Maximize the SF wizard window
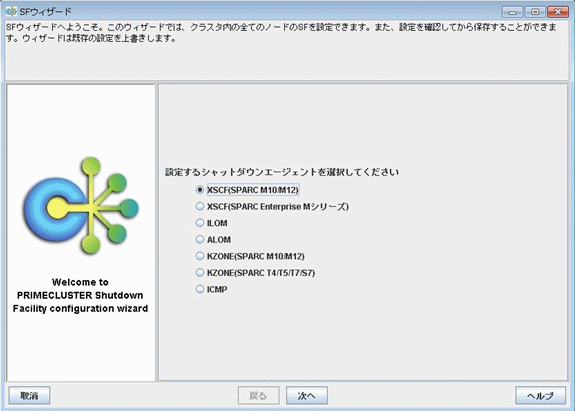This screenshot has height=411, width=575. point(535,12)
